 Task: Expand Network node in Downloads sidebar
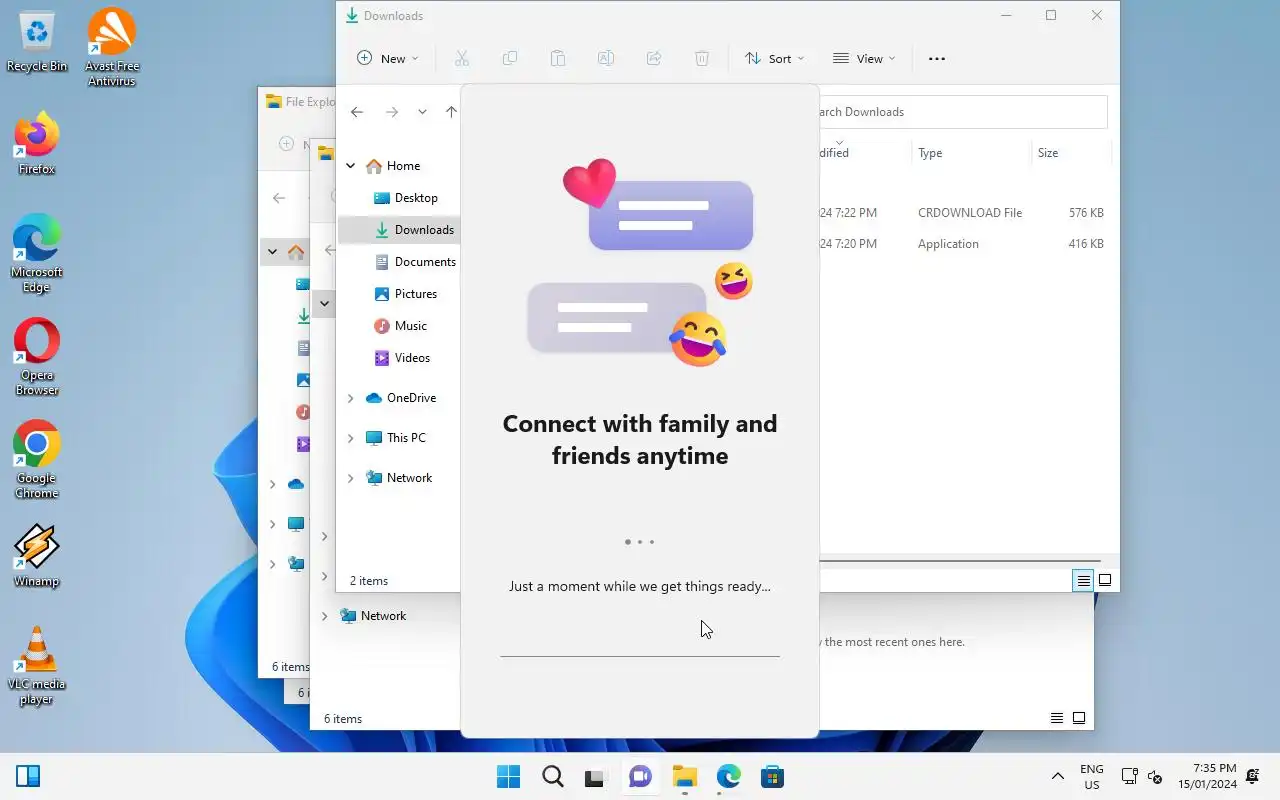pyautogui.click(x=350, y=478)
